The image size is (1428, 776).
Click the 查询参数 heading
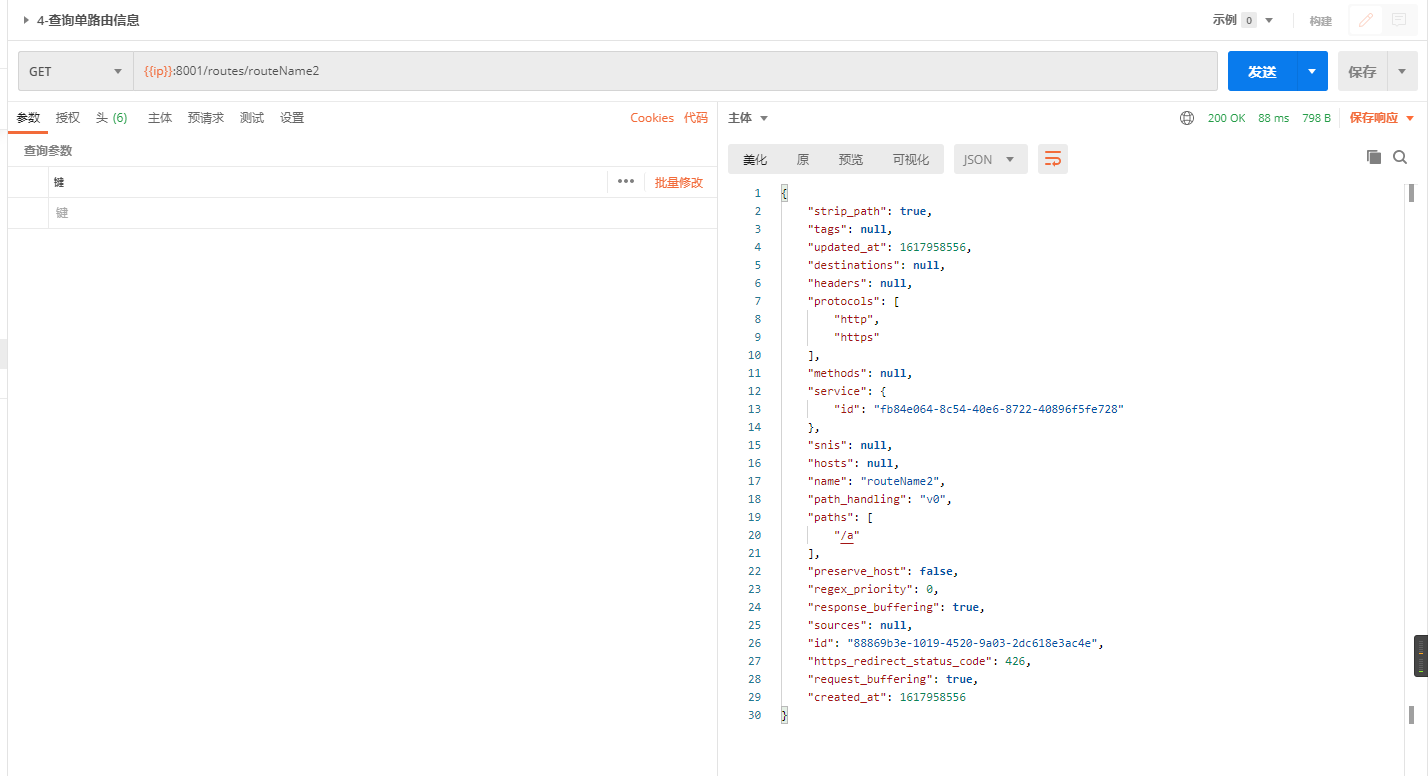point(48,151)
